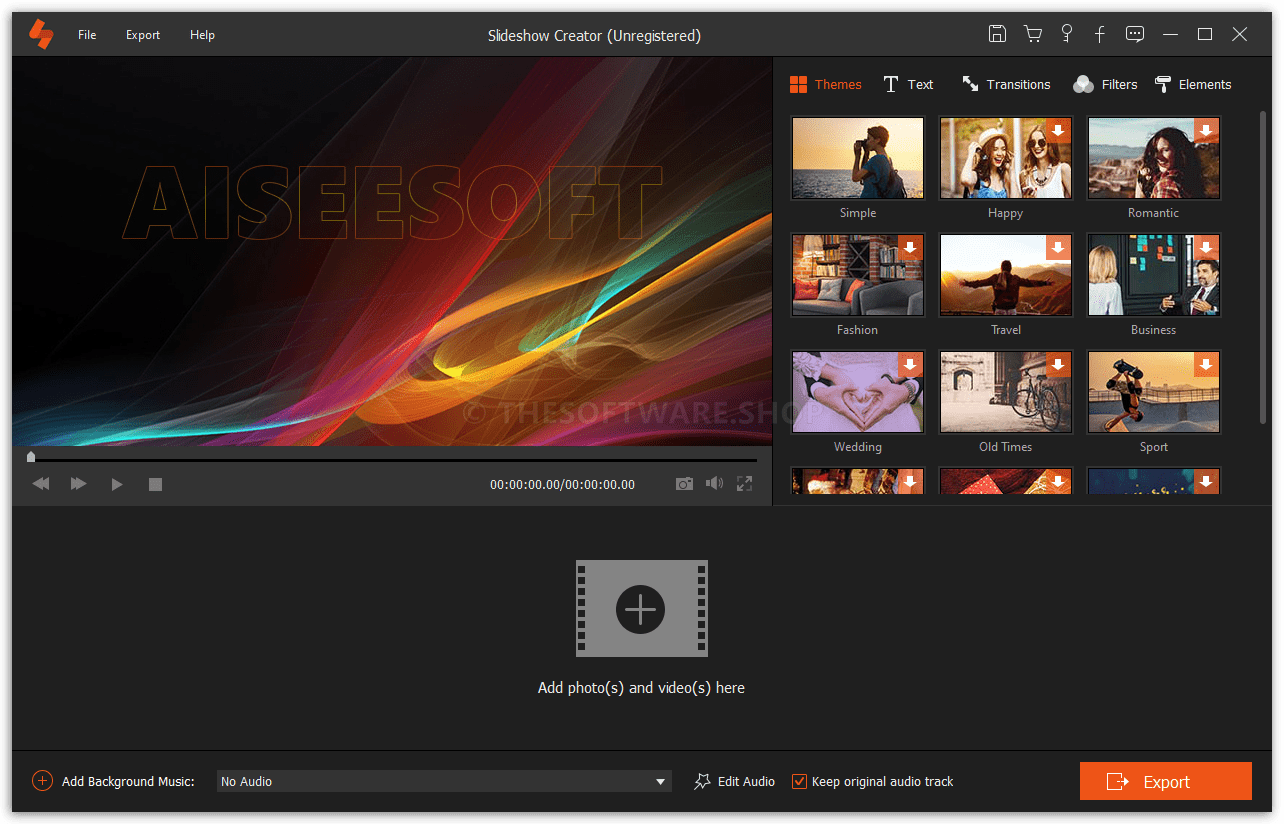Click the Add Background Music plus icon

41,781
